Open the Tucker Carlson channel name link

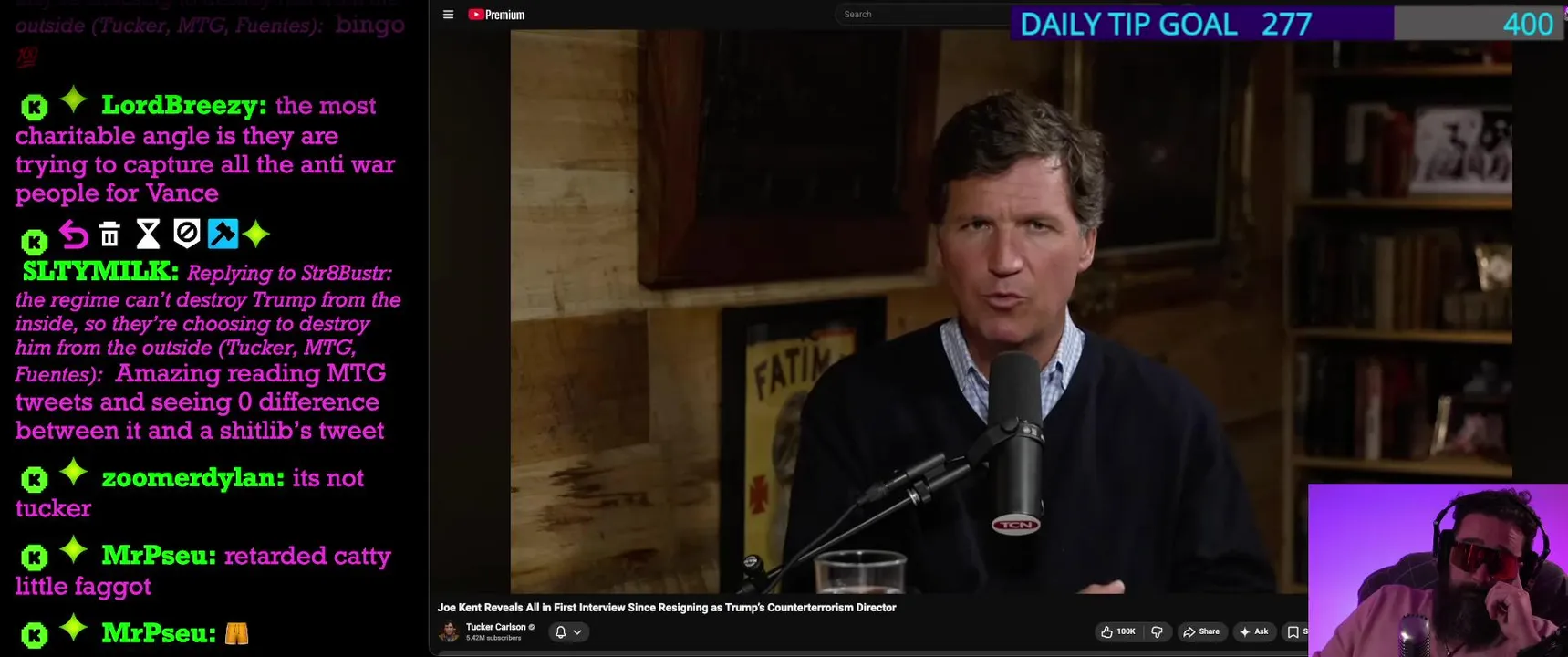[496, 627]
